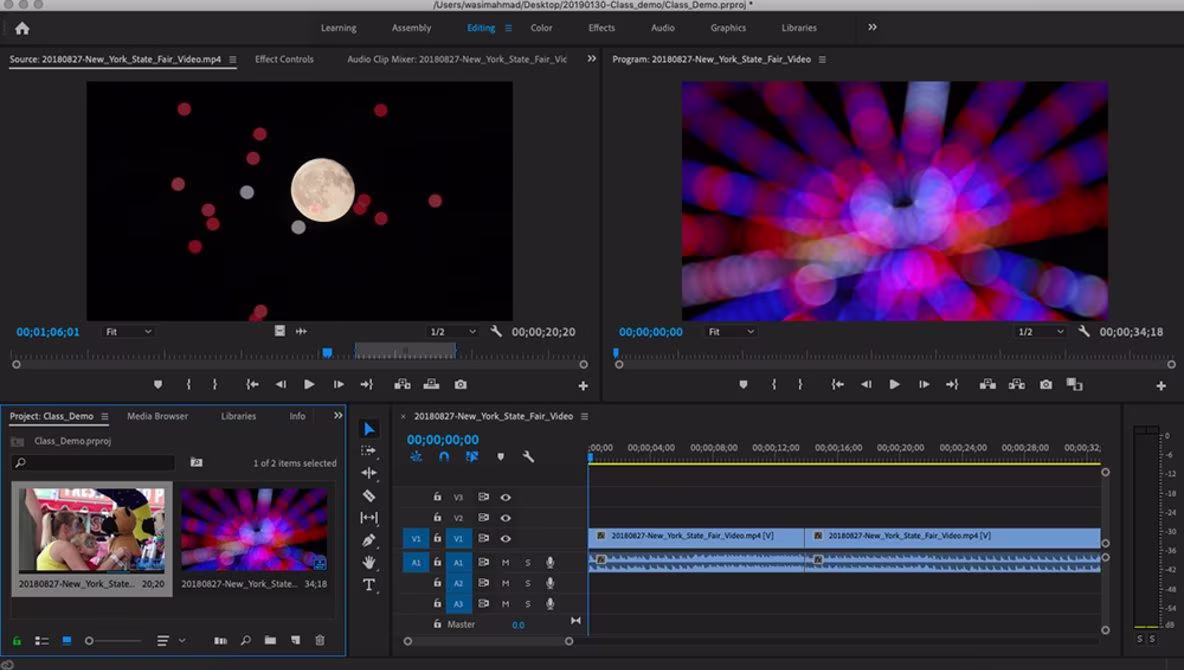This screenshot has width=1184, height=670.
Task: Select the Type tool
Action: pos(369,585)
